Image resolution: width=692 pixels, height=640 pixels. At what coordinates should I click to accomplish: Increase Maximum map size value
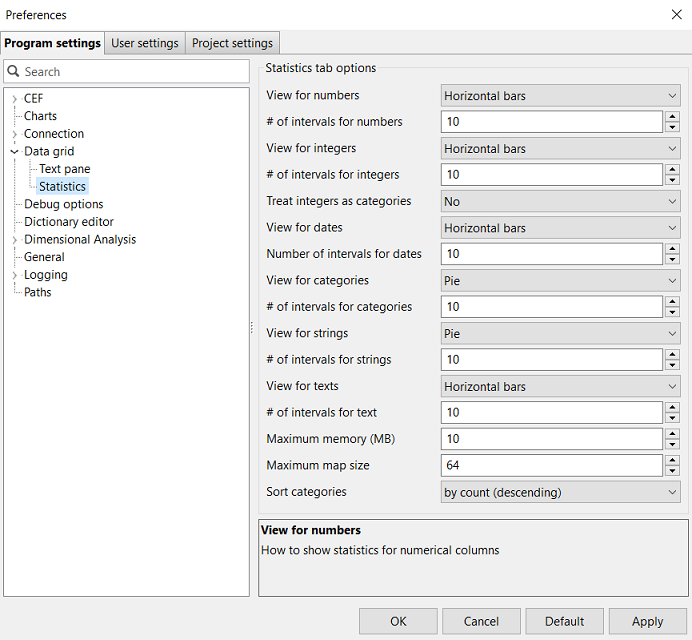tap(672, 460)
